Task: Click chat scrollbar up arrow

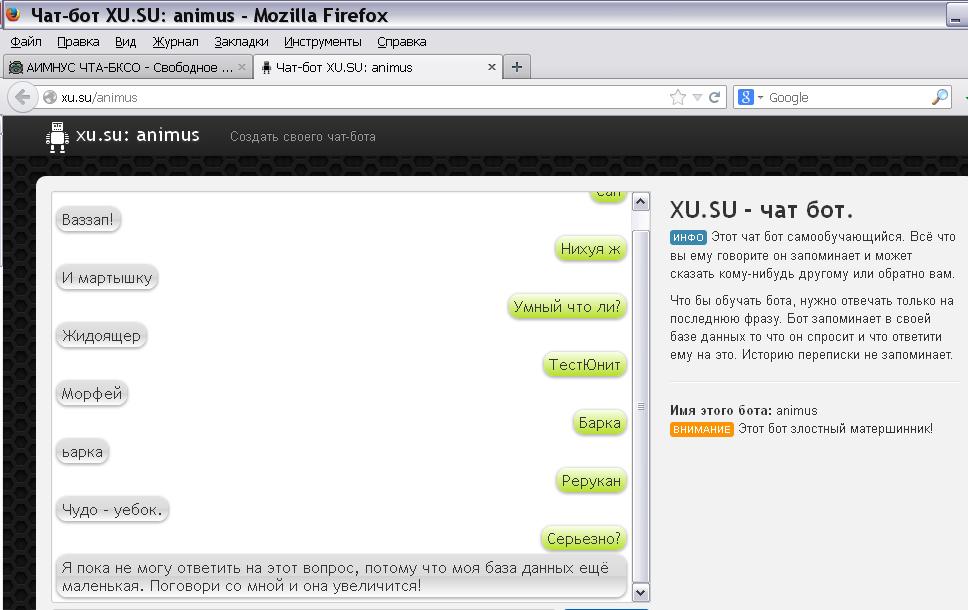Action: click(640, 202)
